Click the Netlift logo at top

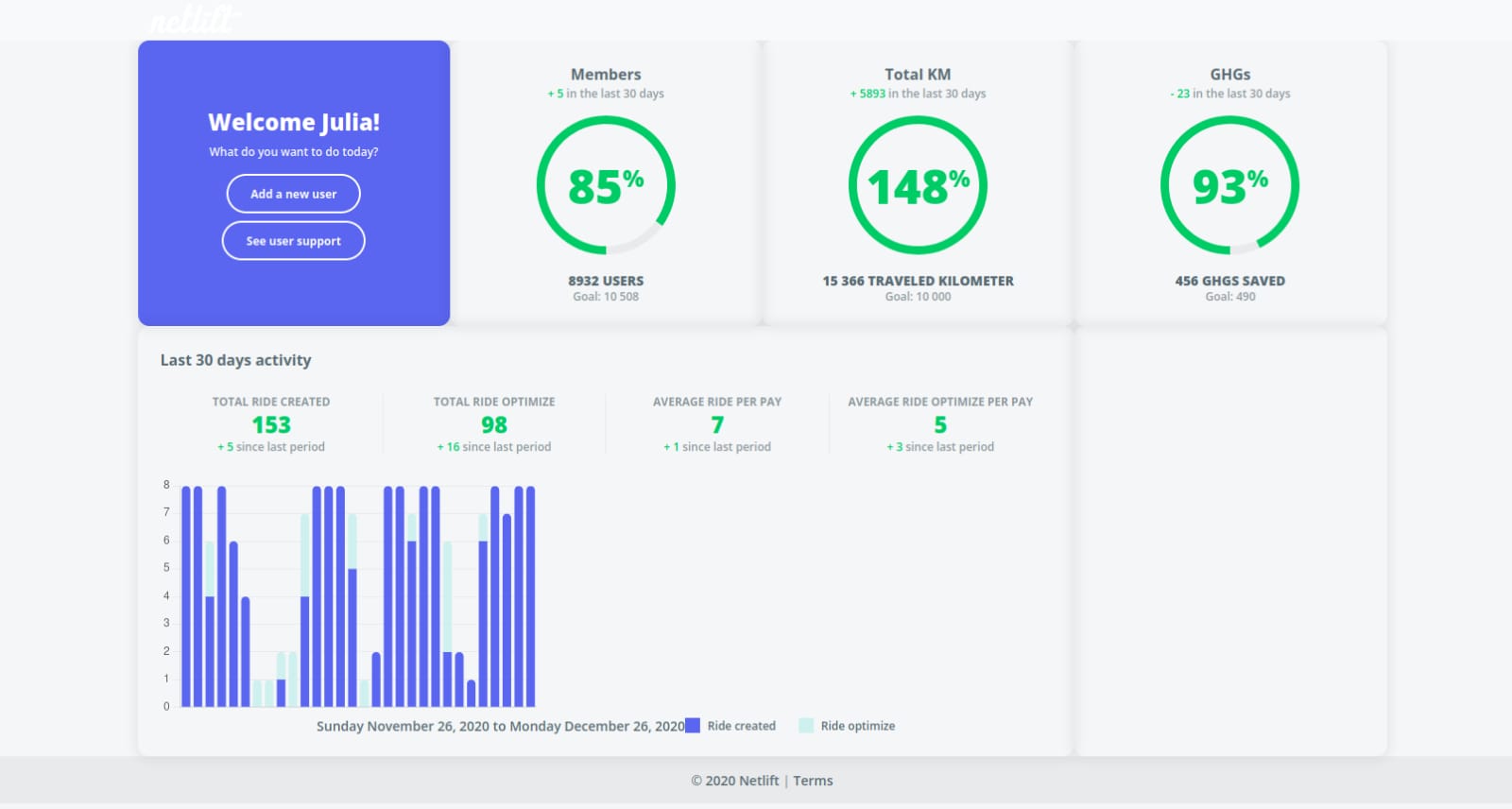pos(194,19)
